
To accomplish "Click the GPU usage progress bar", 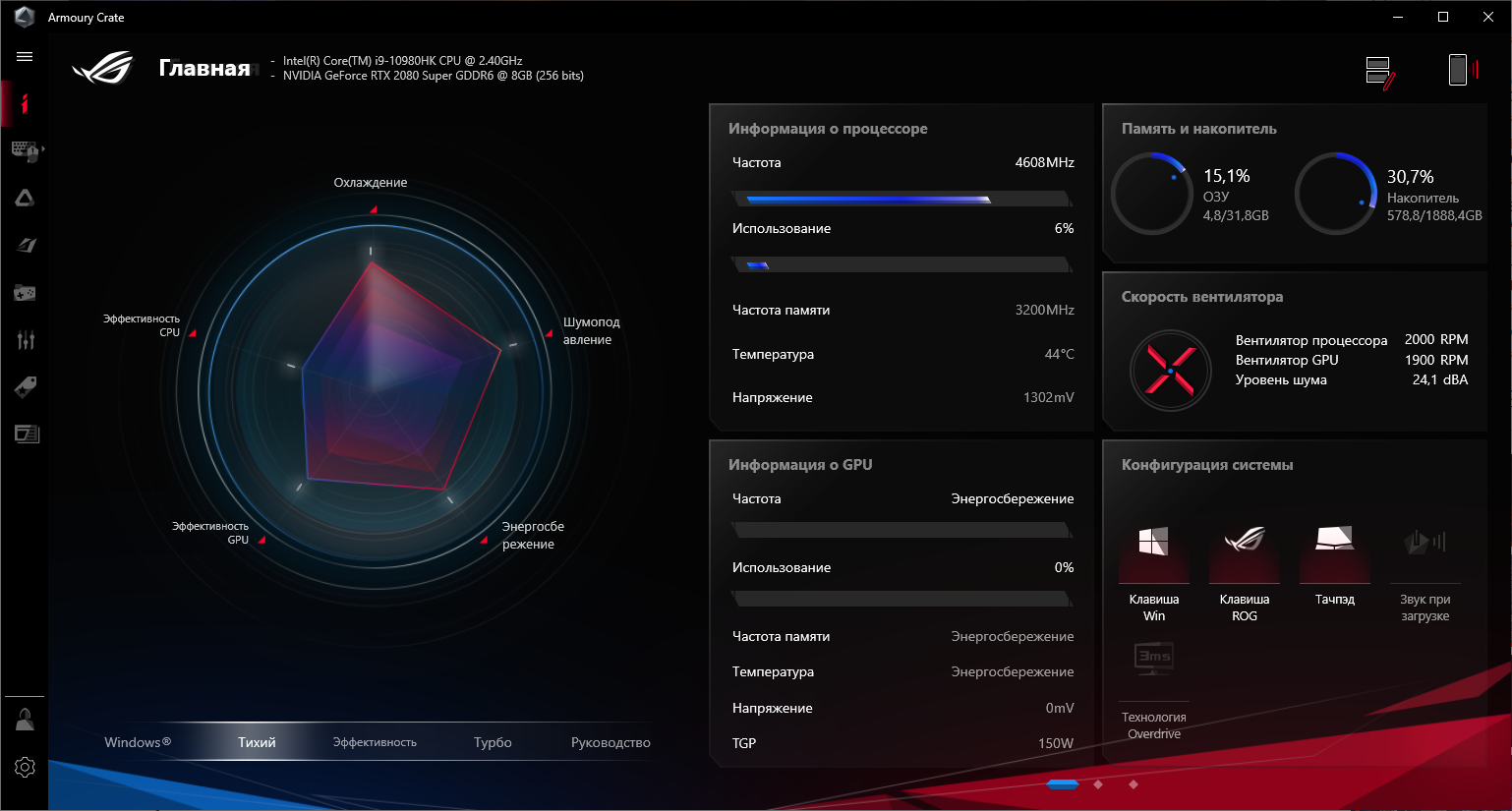I will click(901, 599).
